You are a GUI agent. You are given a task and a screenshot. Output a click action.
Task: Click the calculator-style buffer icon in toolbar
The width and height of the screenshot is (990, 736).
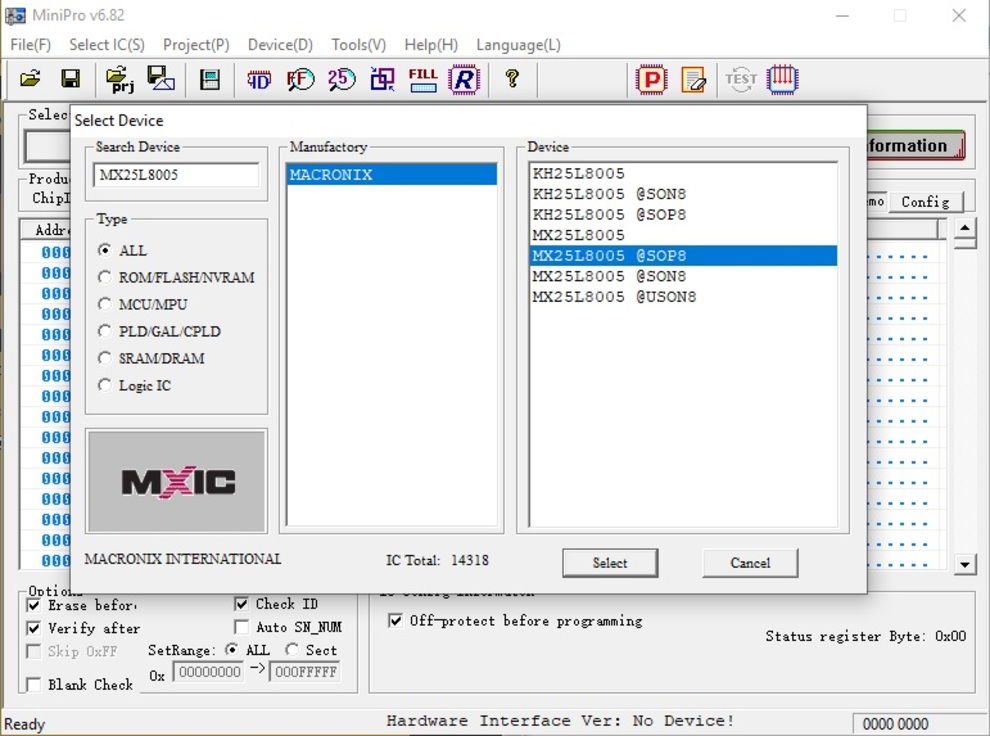click(x=210, y=80)
